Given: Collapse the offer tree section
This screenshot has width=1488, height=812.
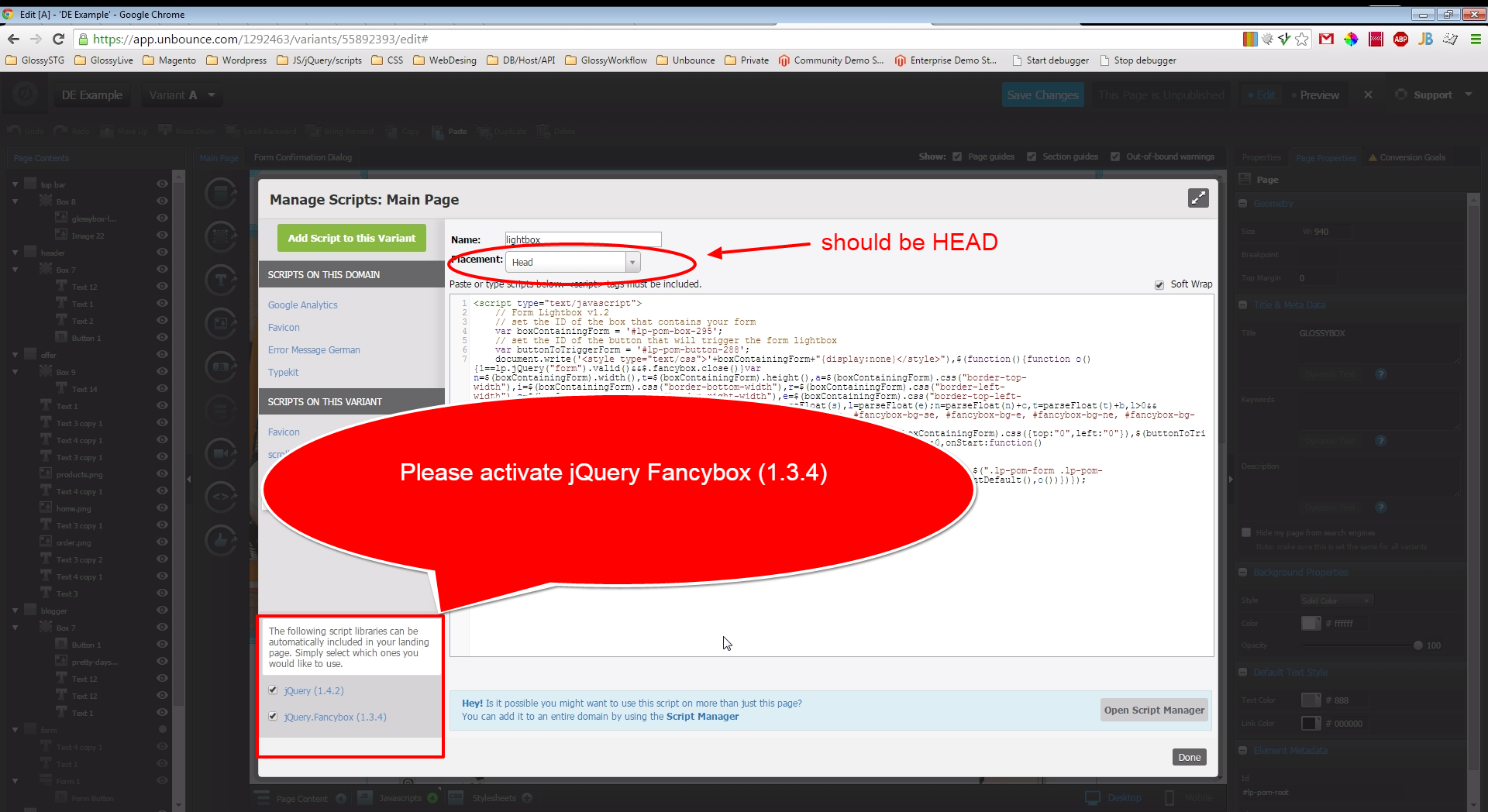Looking at the screenshot, I should tap(15, 355).
